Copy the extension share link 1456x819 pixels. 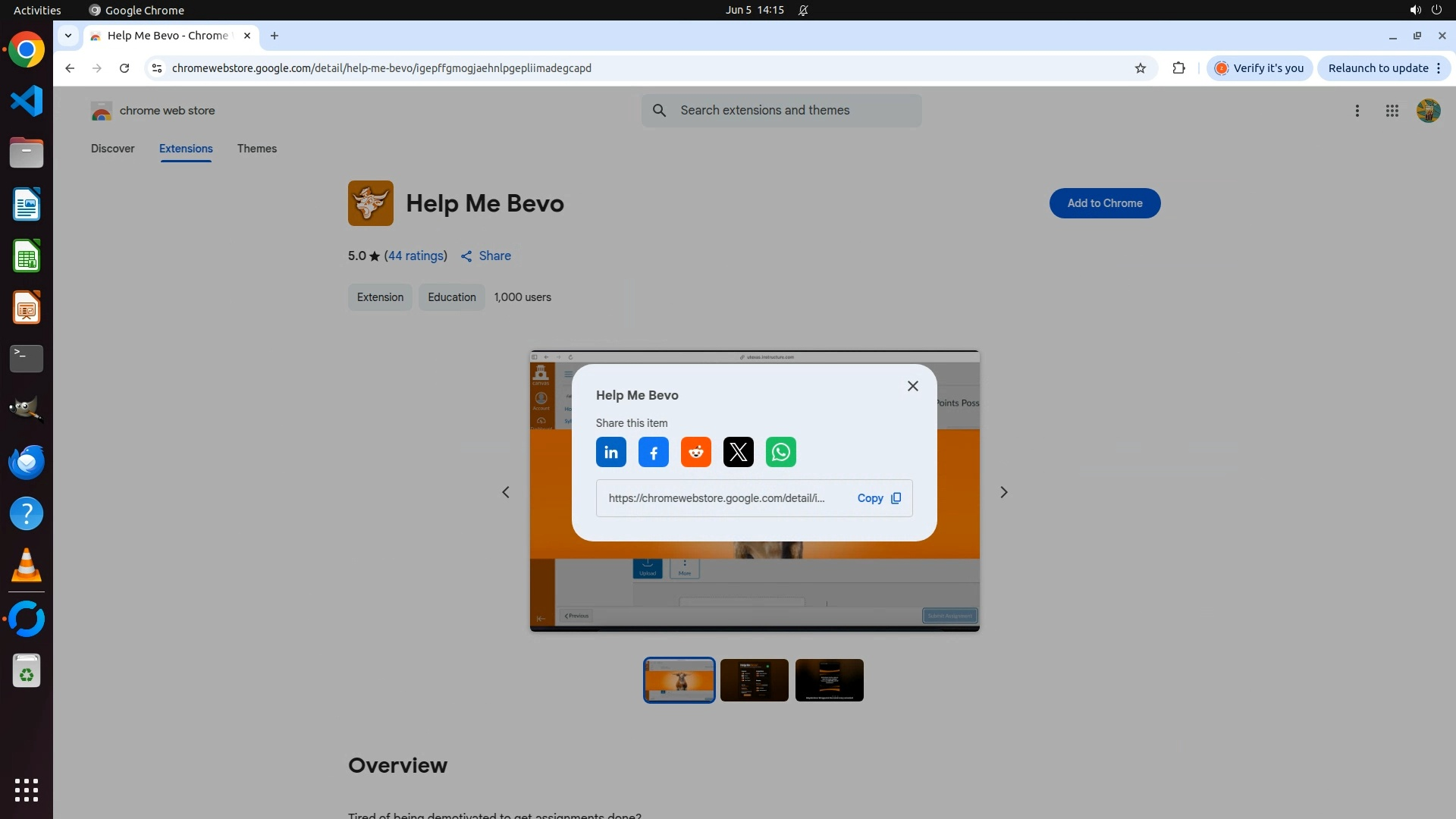tap(878, 498)
